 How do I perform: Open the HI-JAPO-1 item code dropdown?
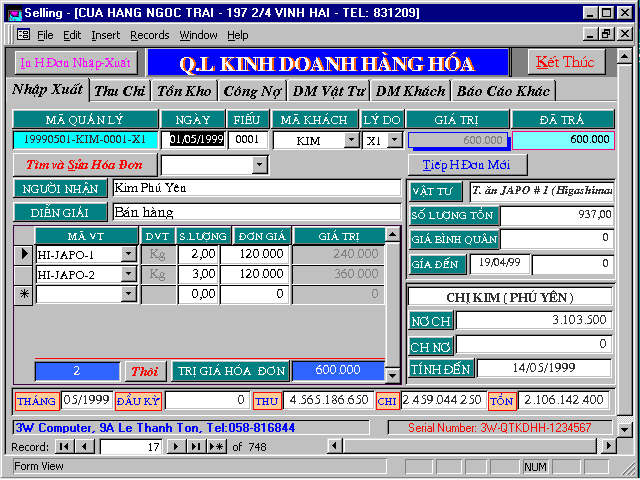[129, 254]
